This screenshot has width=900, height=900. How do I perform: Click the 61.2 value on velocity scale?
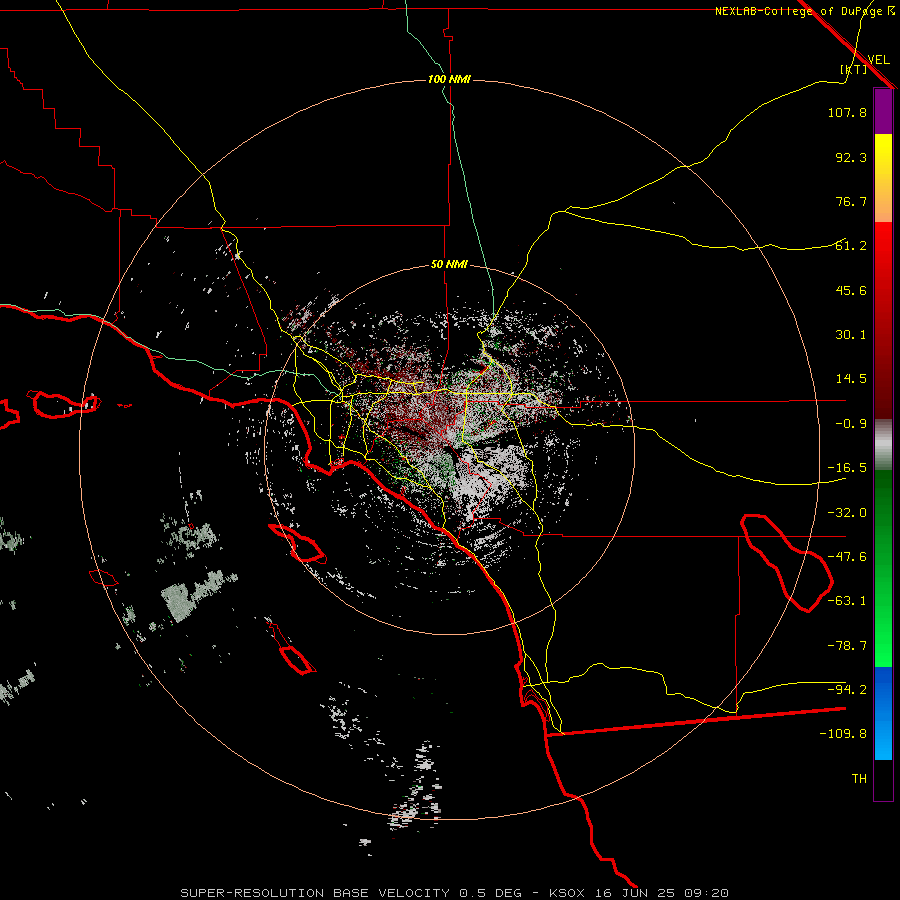[851, 246]
